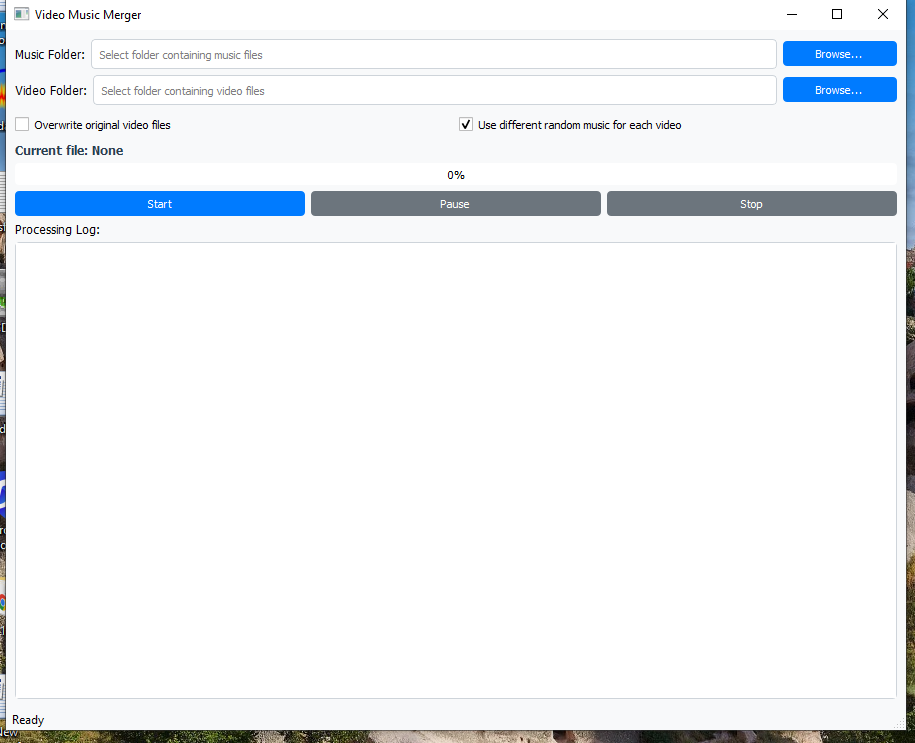The width and height of the screenshot is (915, 743).
Task: Browse for the video folder
Action: 839,90
